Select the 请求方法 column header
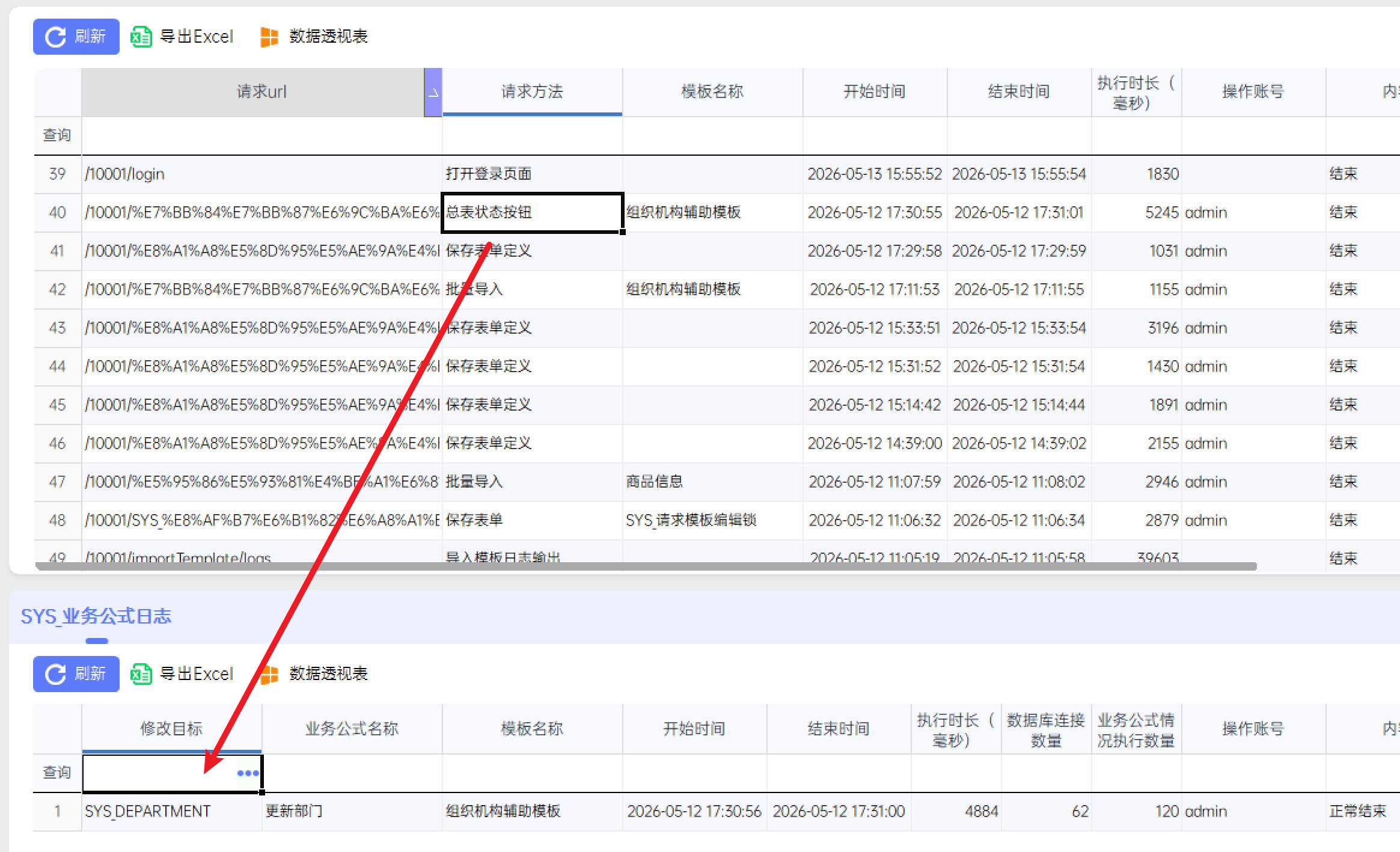 pos(532,92)
